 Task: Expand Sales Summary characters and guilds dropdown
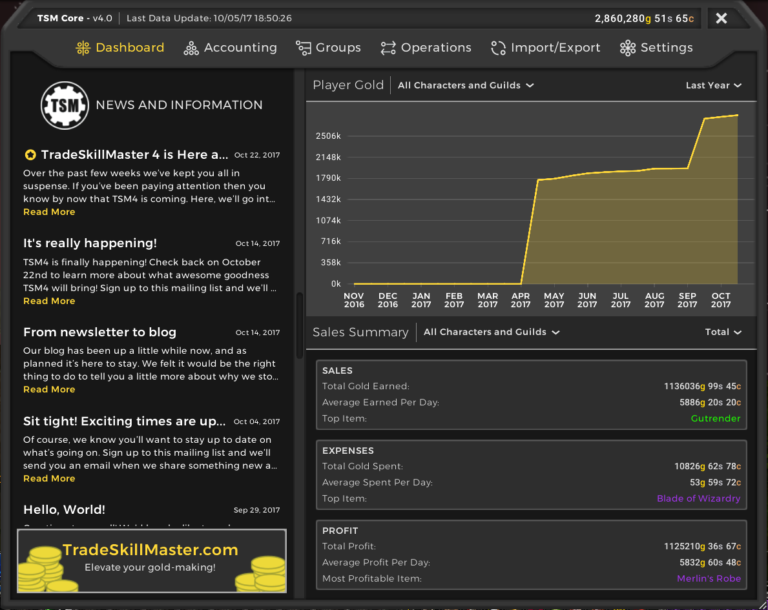pos(491,332)
